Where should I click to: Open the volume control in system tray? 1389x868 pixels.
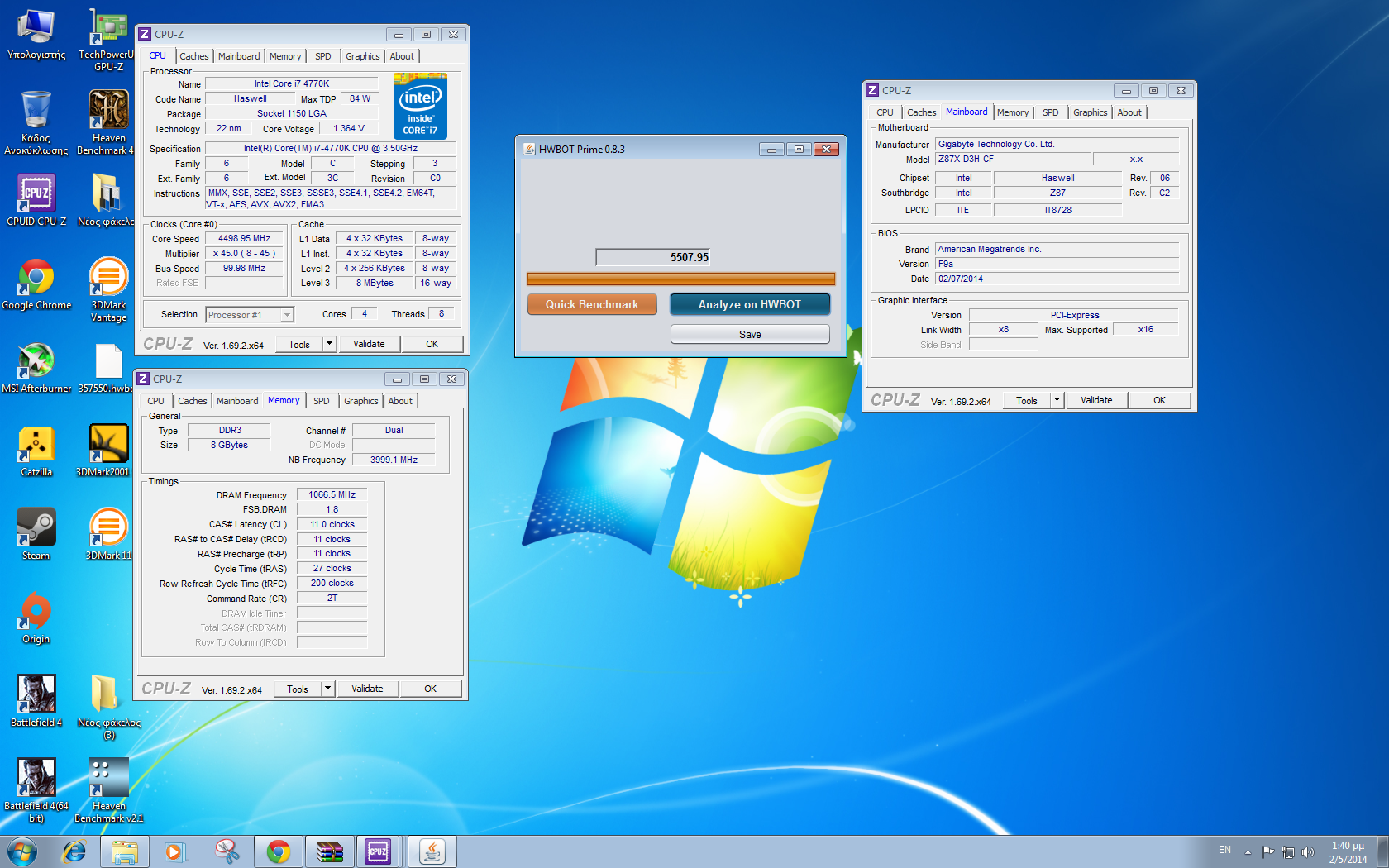pyautogui.click(x=1307, y=851)
